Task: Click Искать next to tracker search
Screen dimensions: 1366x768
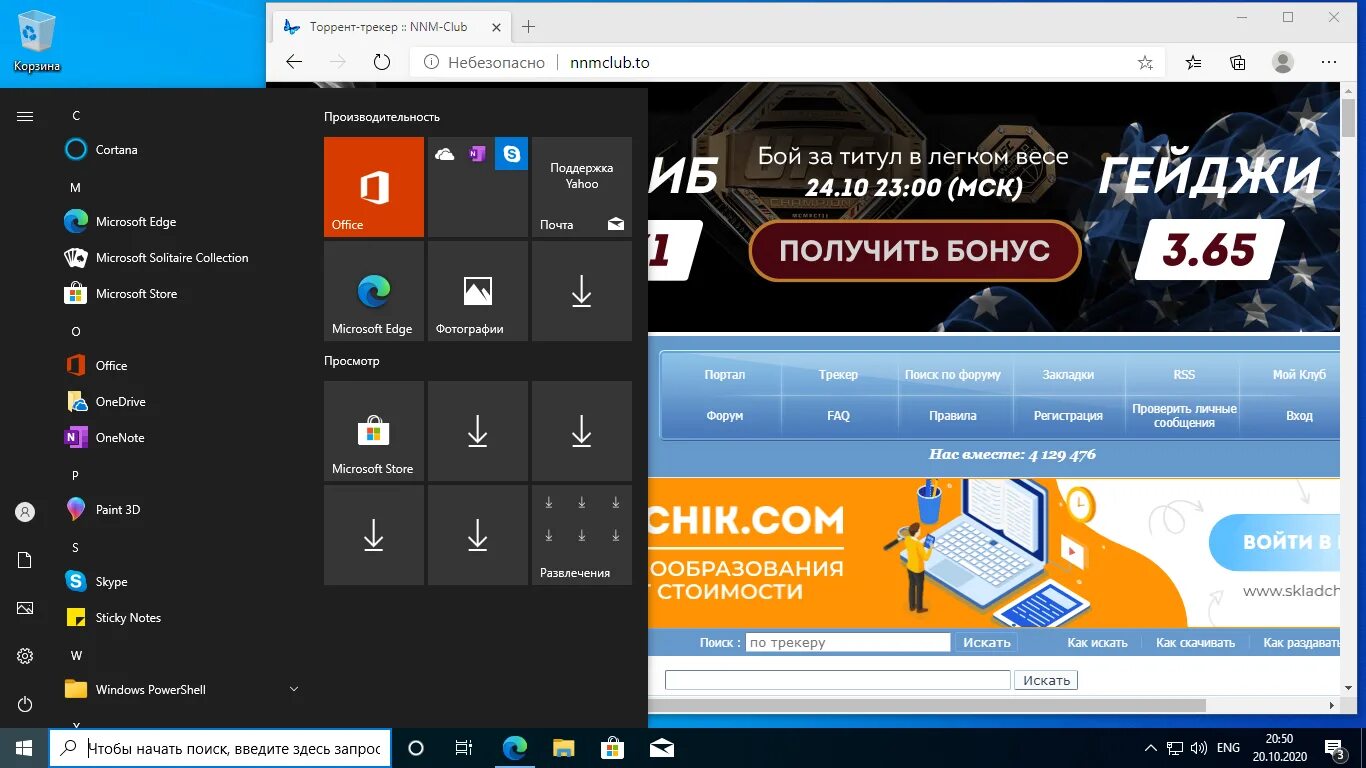Action: click(x=986, y=643)
